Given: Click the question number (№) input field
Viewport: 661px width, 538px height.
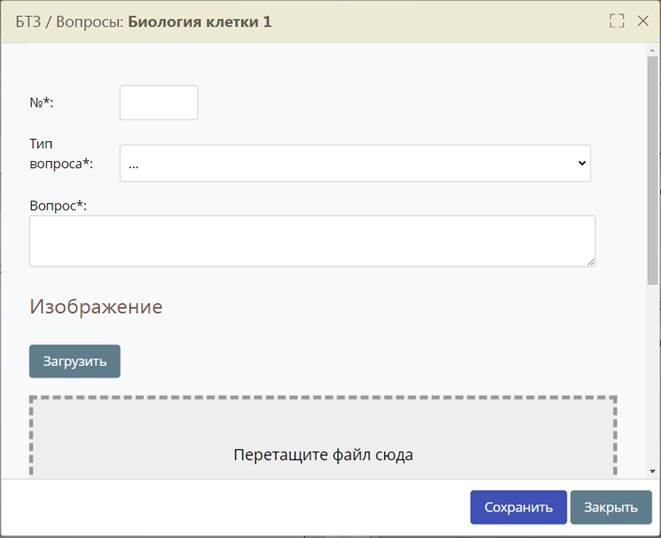Looking at the screenshot, I should click(x=158, y=102).
